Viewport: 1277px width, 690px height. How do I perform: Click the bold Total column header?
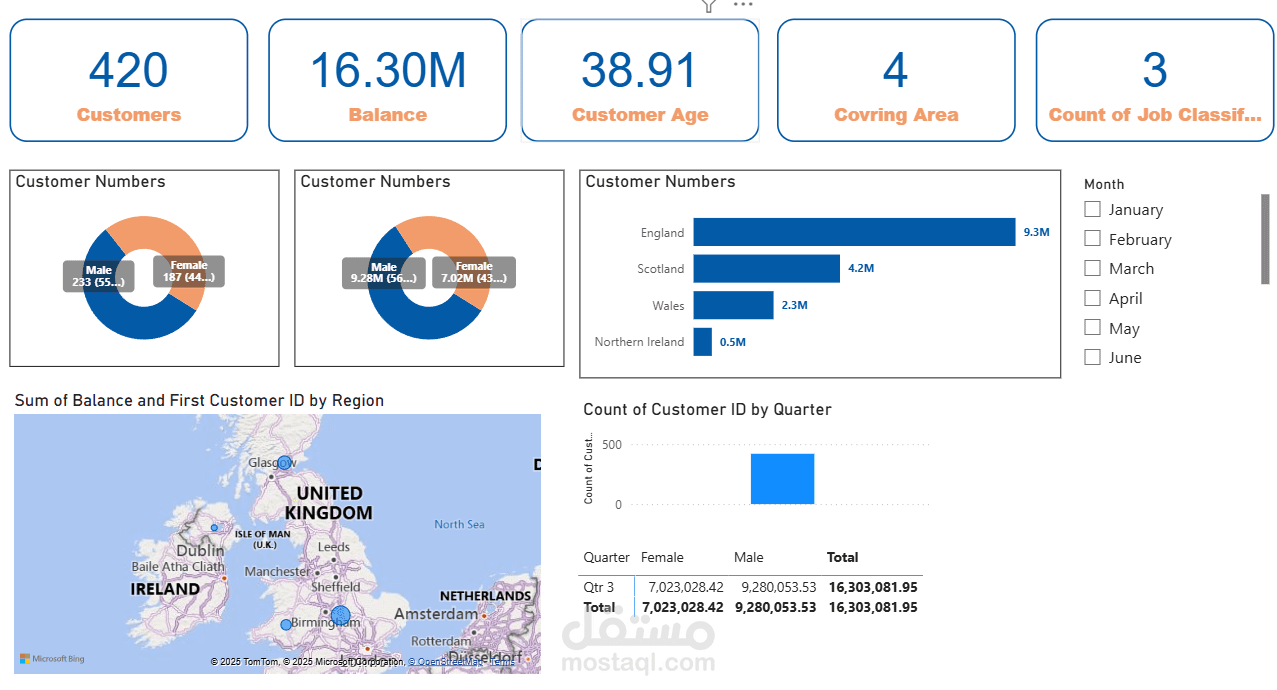[843, 557]
